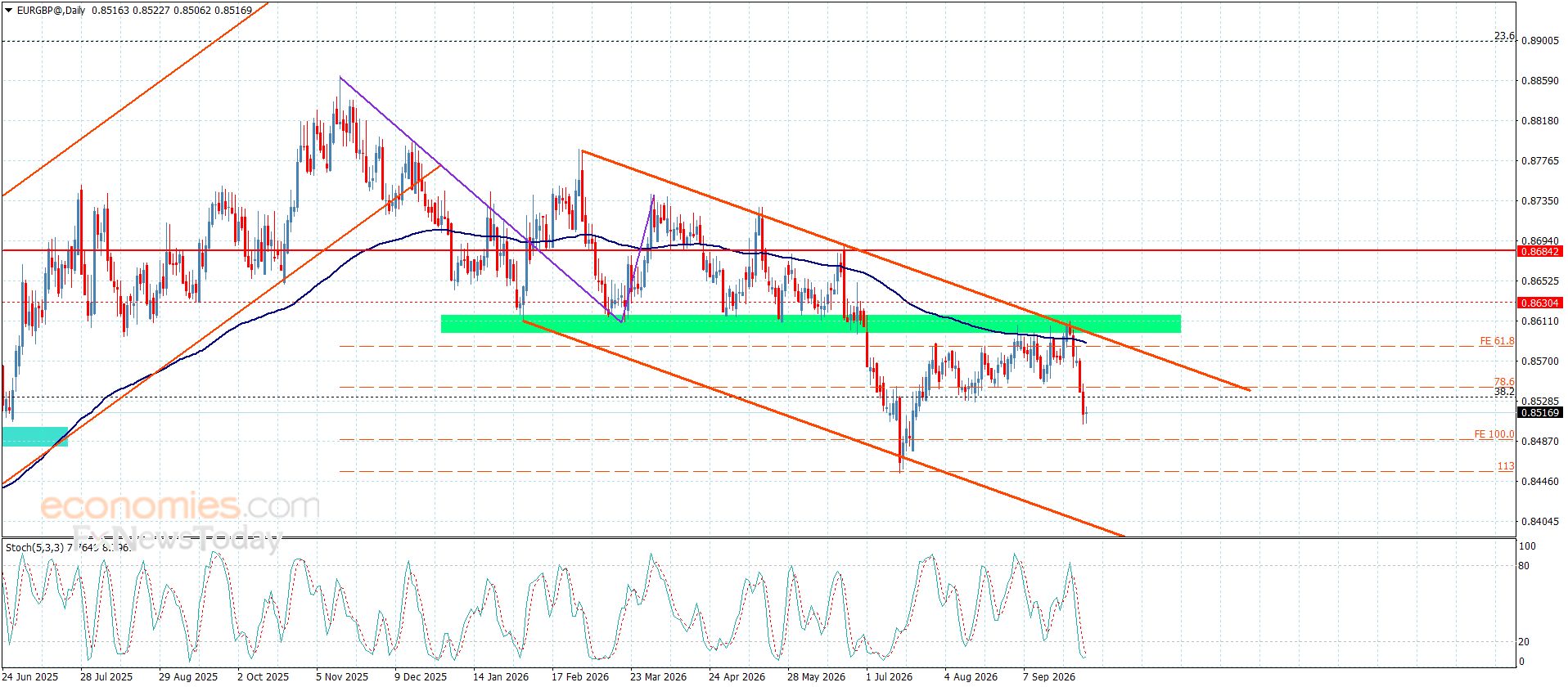This screenshot has width=1568, height=687.
Task: Click the 14 Jan 2026 date label
Action: tap(500, 677)
